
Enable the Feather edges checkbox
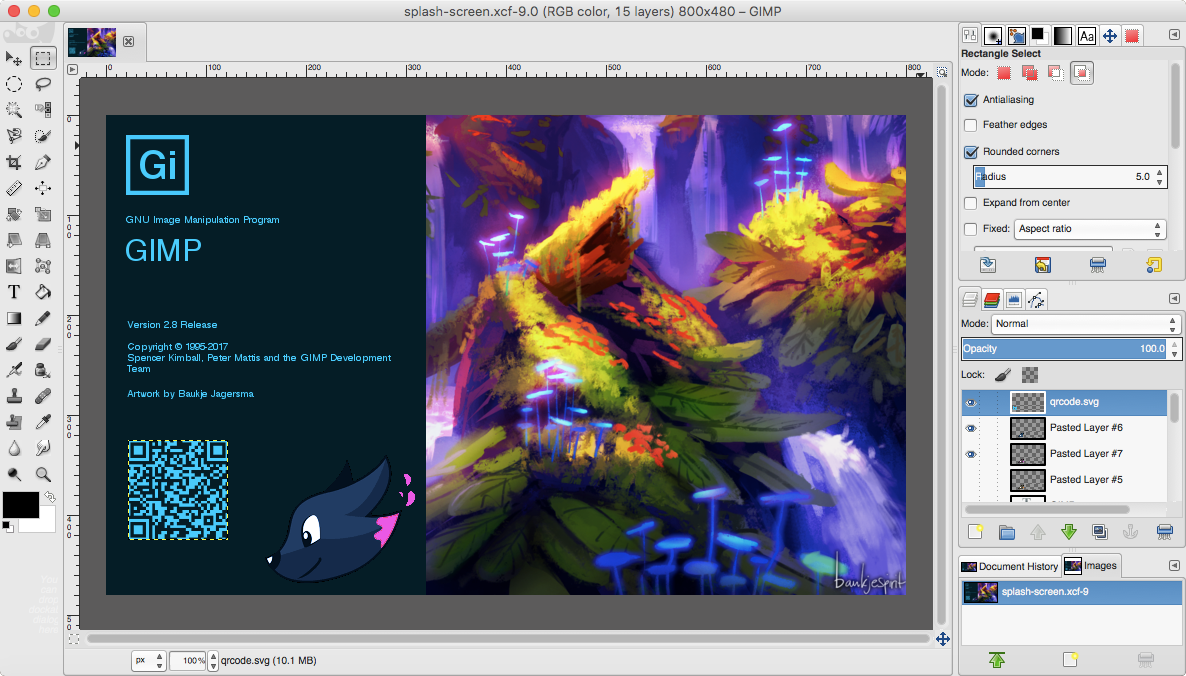click(971, 125)
